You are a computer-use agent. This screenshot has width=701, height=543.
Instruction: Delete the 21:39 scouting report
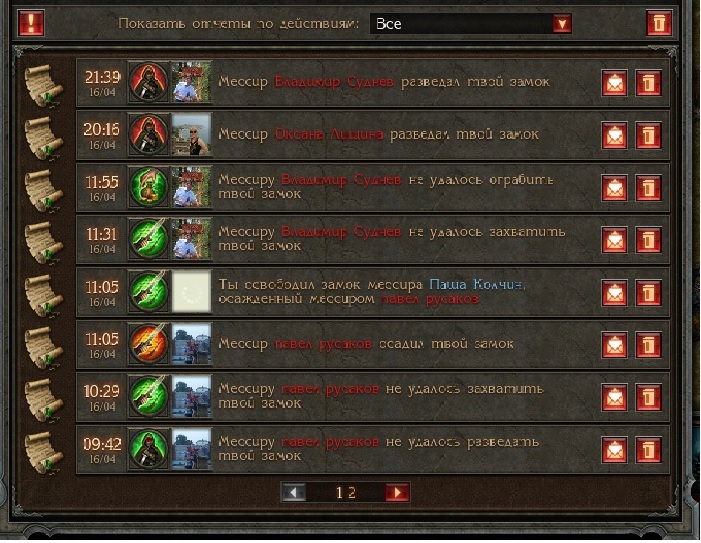(648, 83)
